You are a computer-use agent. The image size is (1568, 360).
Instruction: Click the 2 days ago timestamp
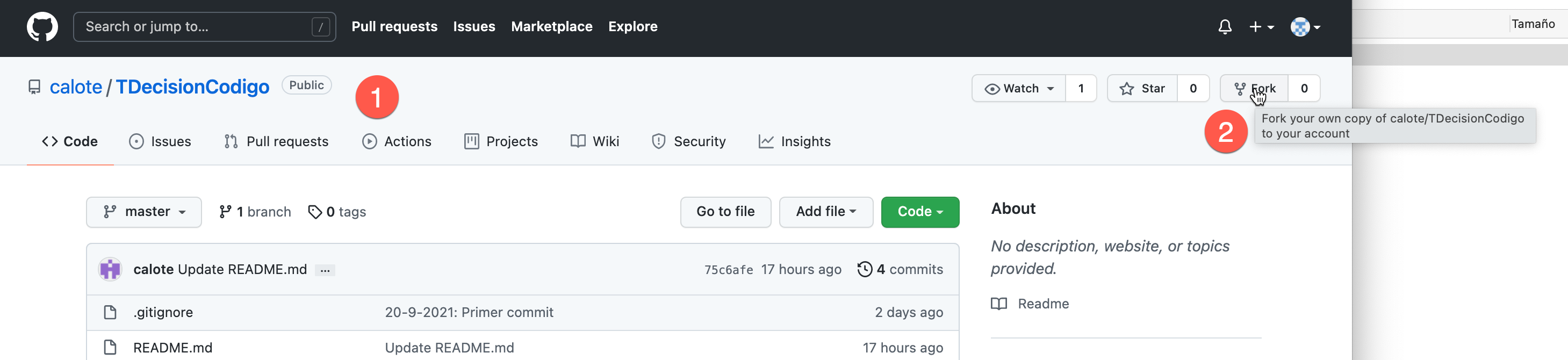(x=909, y=313)
